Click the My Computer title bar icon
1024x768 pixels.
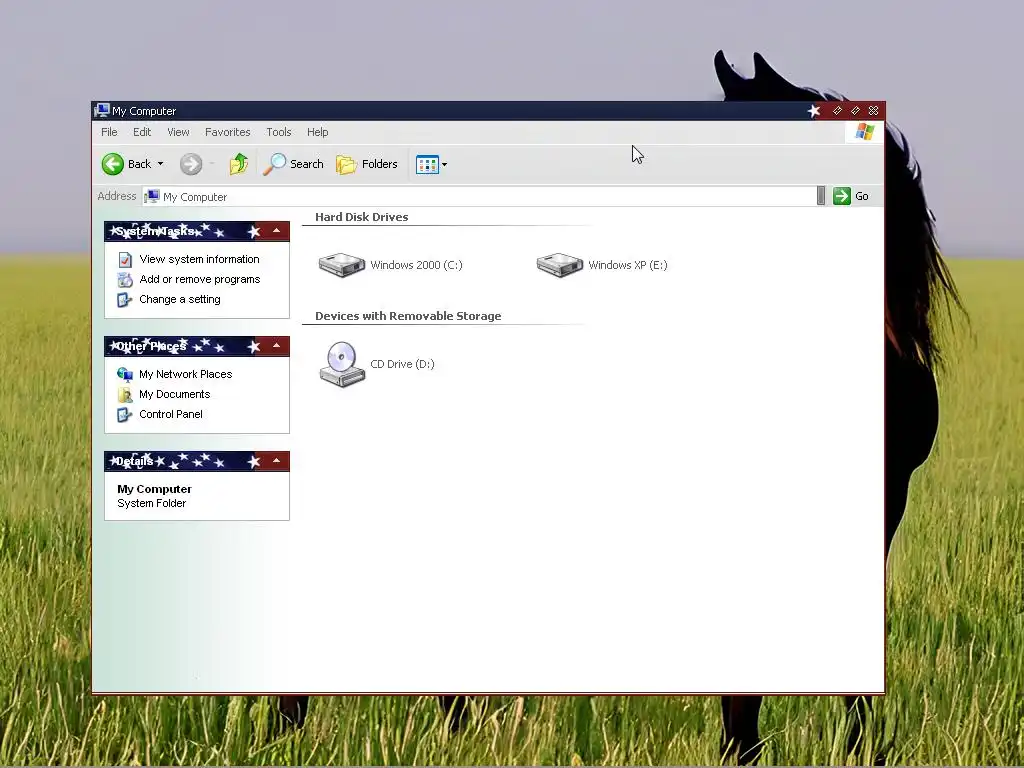coord(102,110)
